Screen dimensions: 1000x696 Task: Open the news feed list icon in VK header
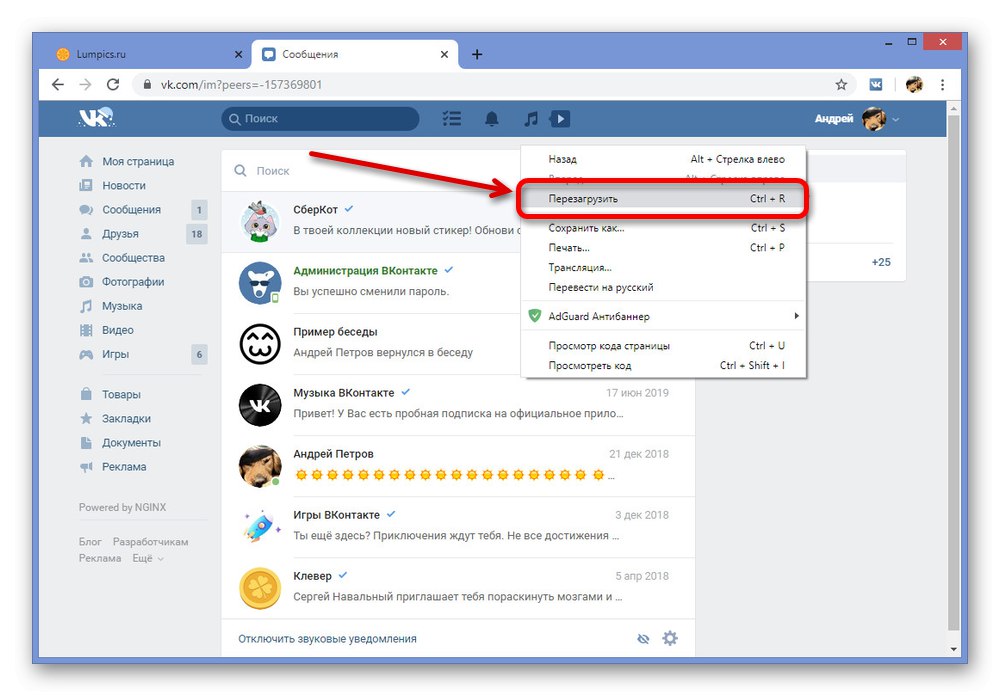(x=452, y=119)
